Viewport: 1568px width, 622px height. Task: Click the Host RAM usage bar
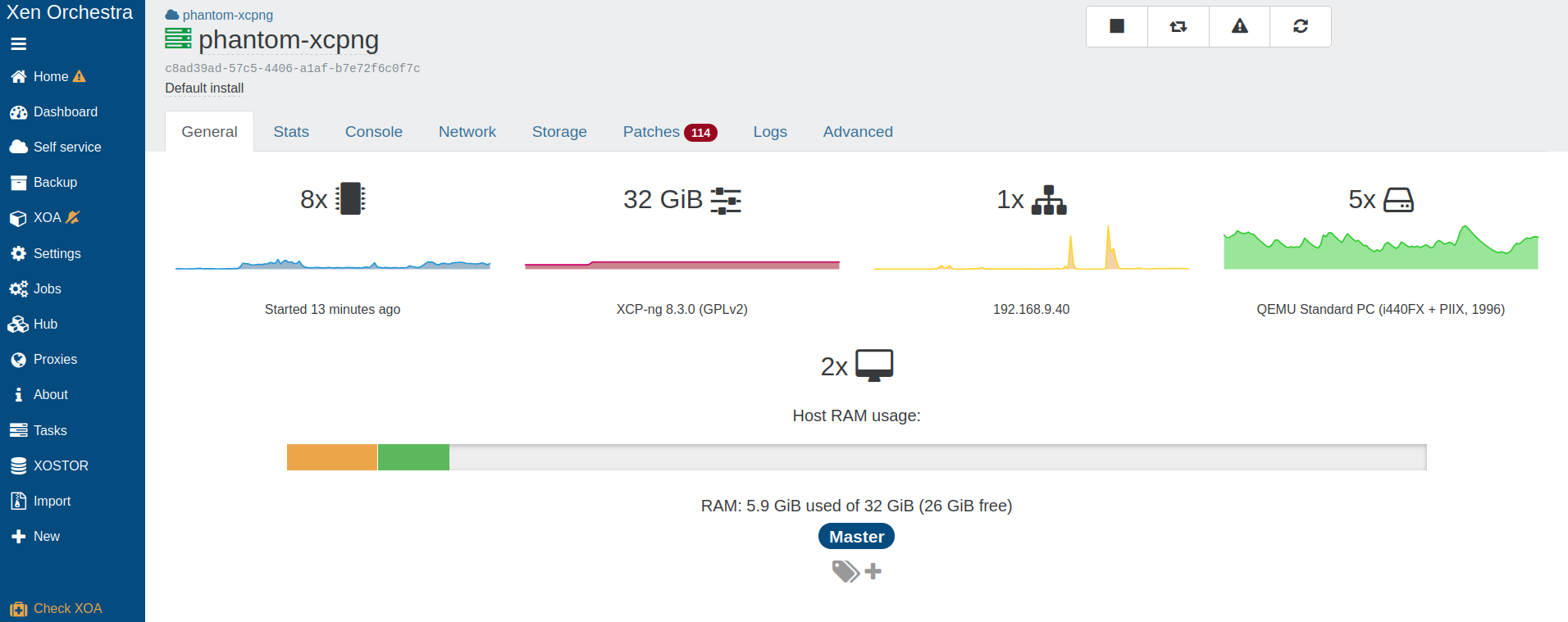click(x=856, y=457)
